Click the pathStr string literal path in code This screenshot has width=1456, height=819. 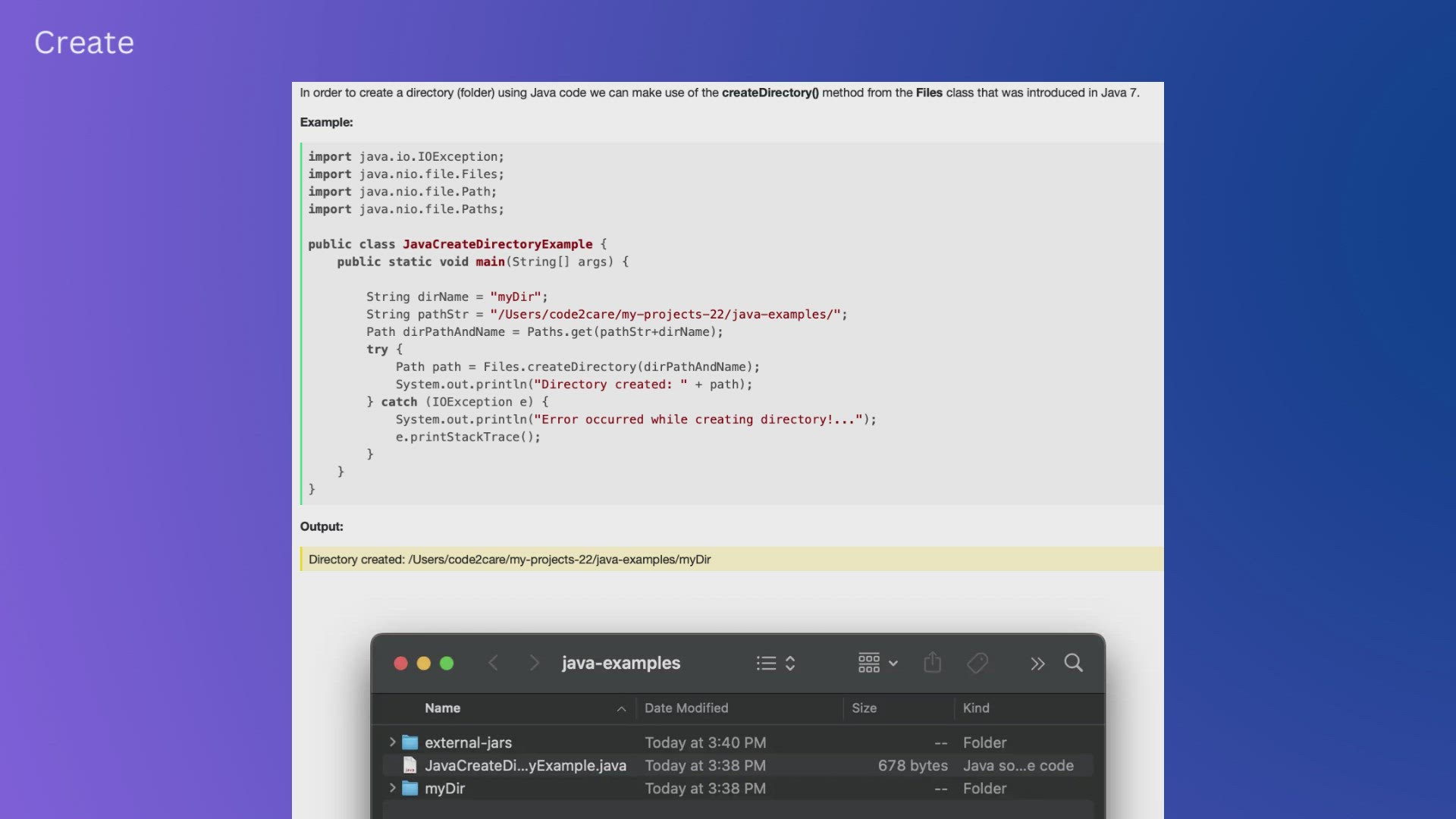[x=666, y=314]
